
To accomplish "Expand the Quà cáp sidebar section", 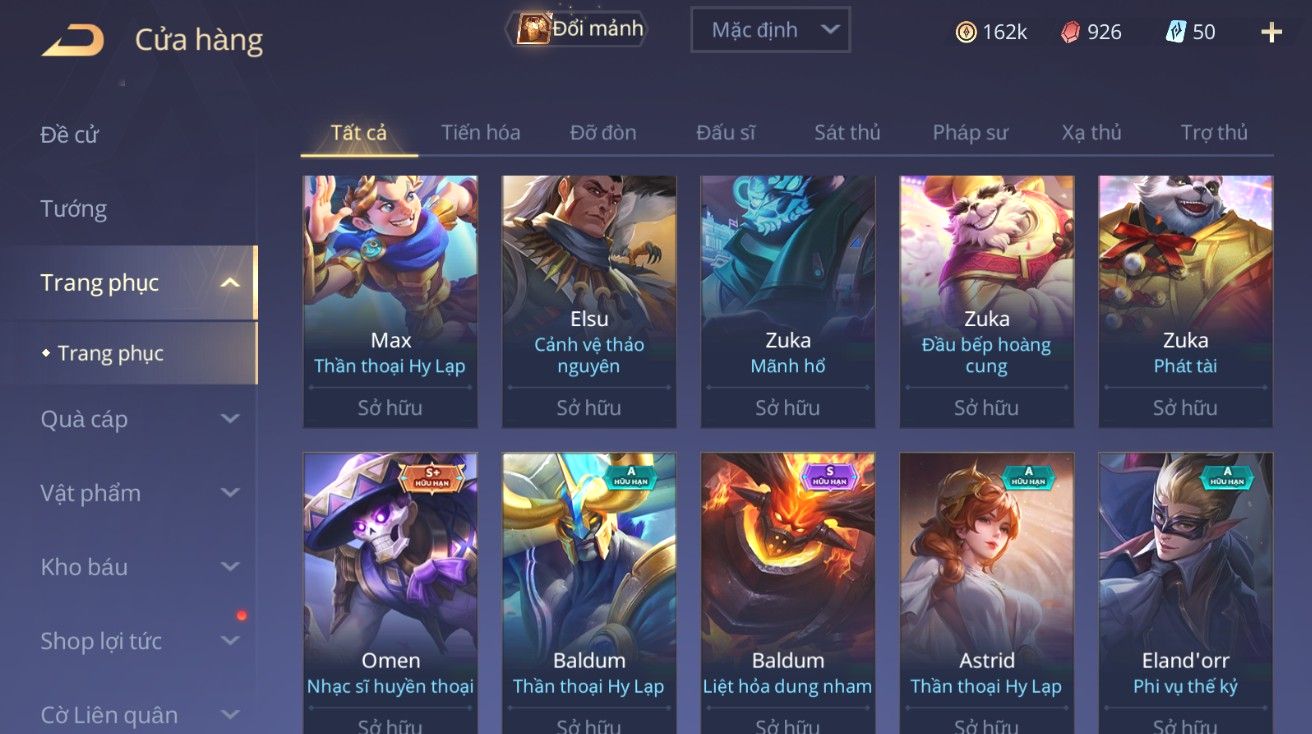I will click(x=230, y=419).
